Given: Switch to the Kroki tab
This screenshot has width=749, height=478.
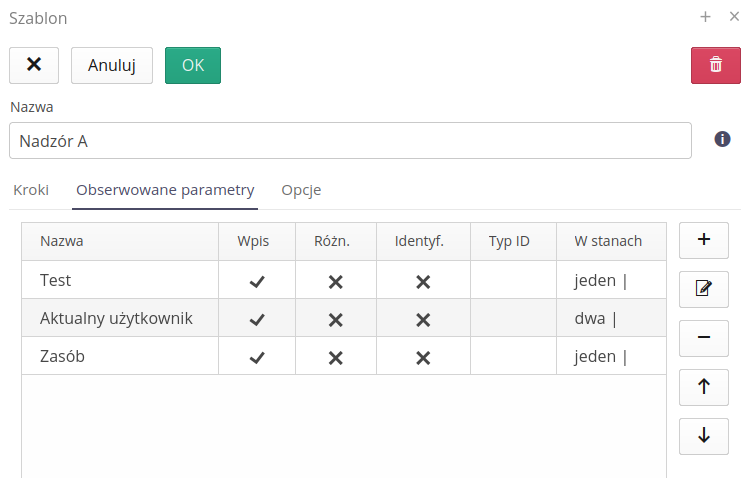Looking at the screenshot, I should point(31,190).
